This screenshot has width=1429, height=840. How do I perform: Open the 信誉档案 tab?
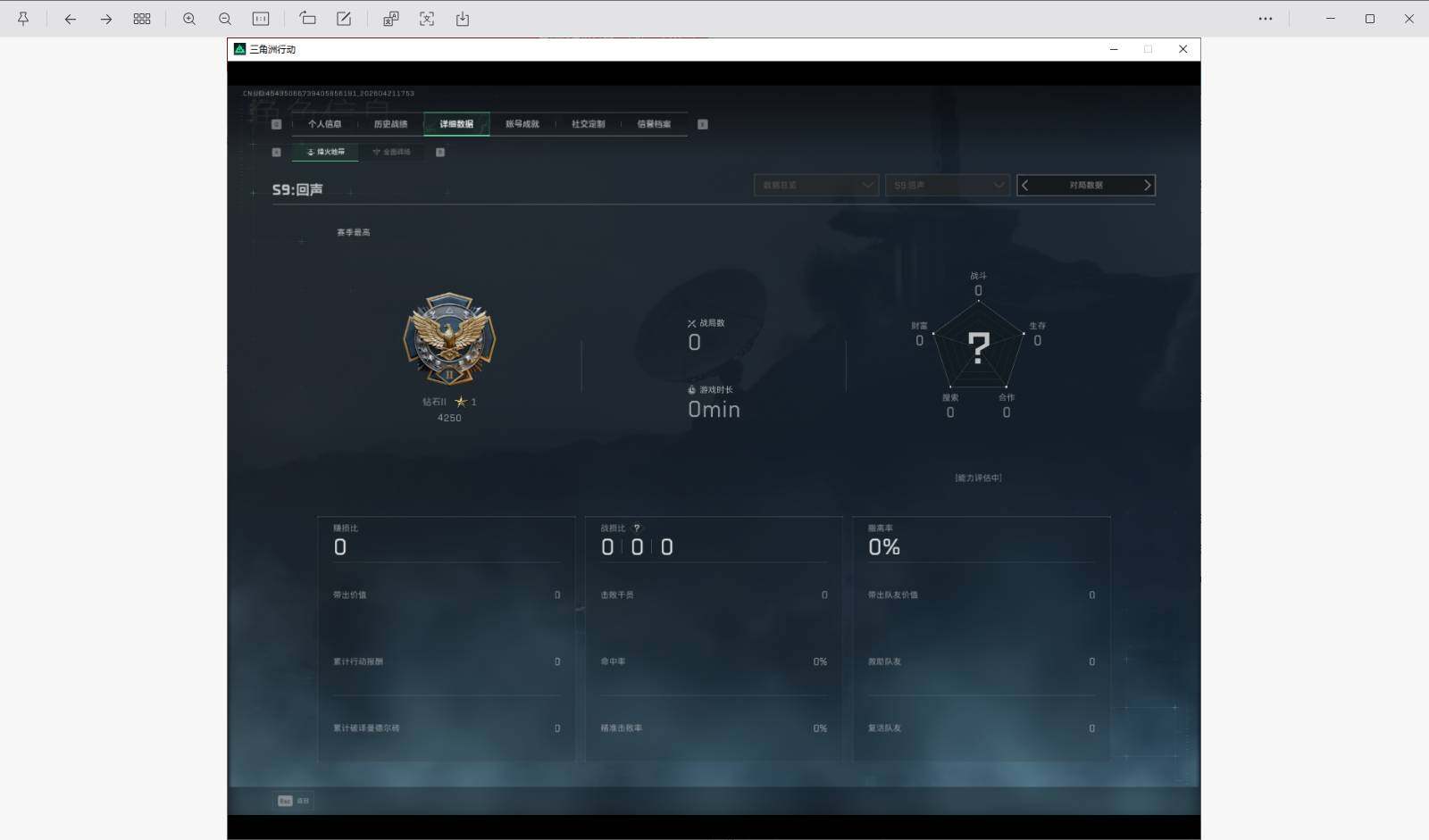pyautogui.click(x=654, y=124)
